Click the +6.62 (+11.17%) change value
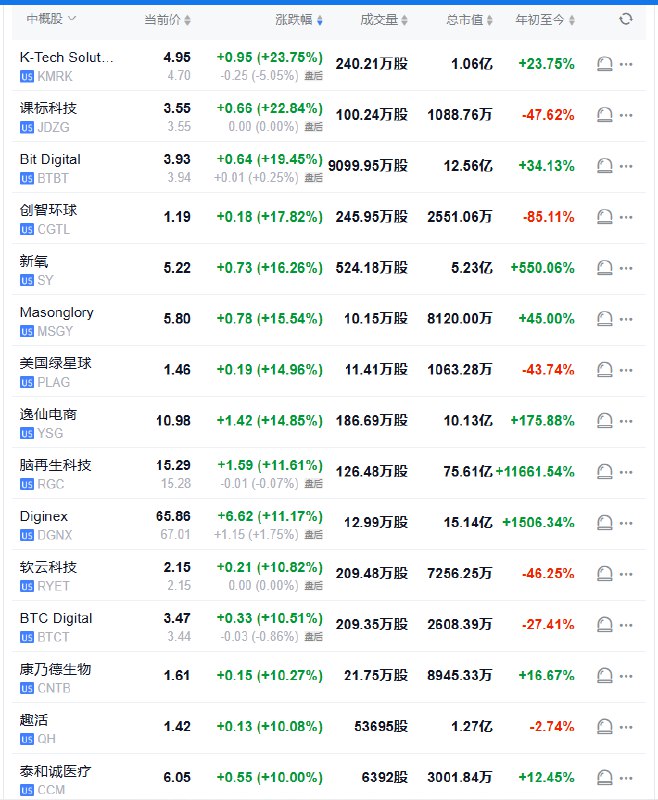658x800 pixels. [x=270, y=516]
